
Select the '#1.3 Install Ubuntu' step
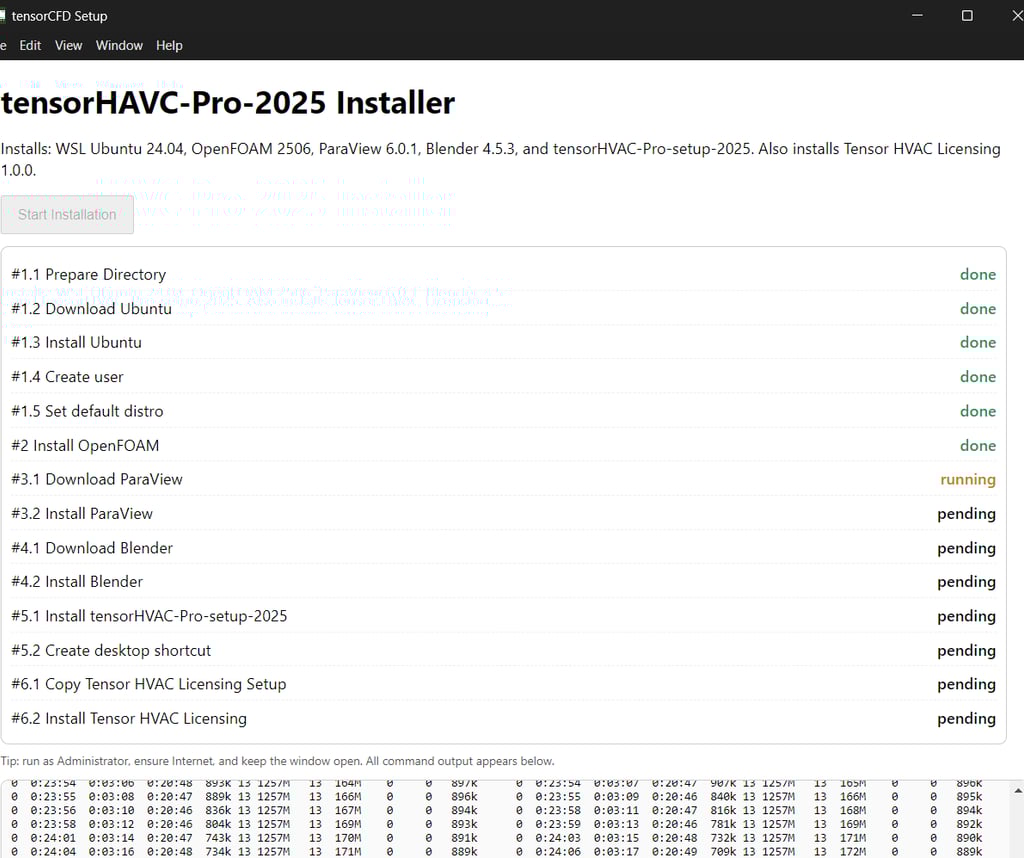coord(504,343)
